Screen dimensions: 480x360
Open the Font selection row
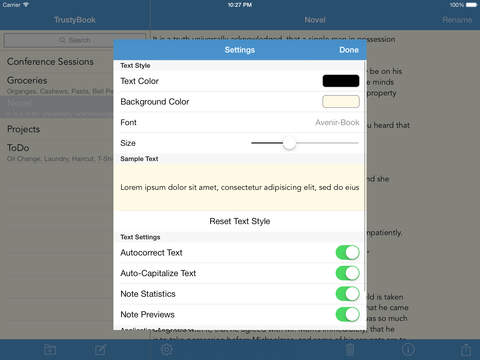pyautogui.click(x=239, y=123)
